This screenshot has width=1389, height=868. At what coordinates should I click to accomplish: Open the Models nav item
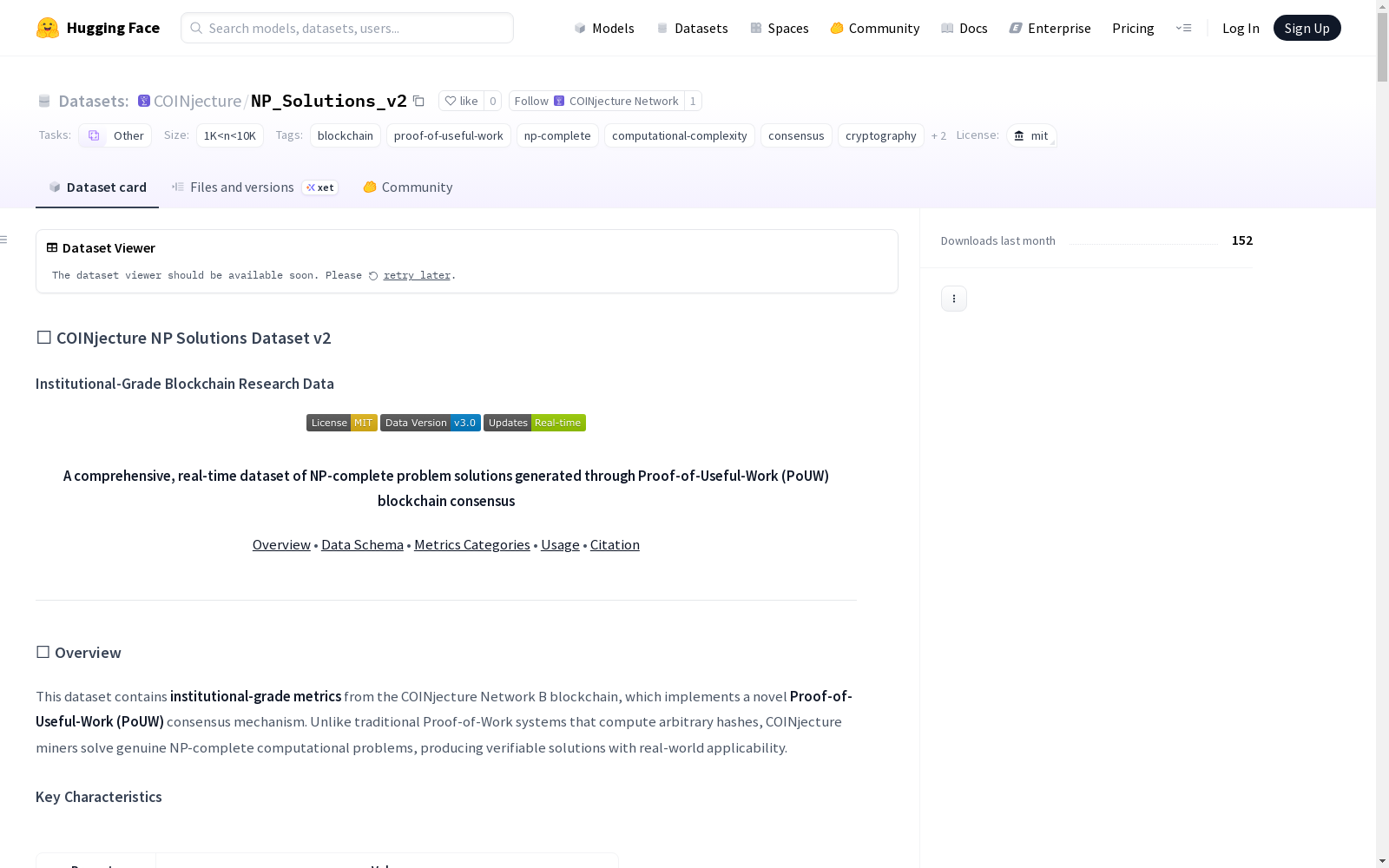(604, 28)
